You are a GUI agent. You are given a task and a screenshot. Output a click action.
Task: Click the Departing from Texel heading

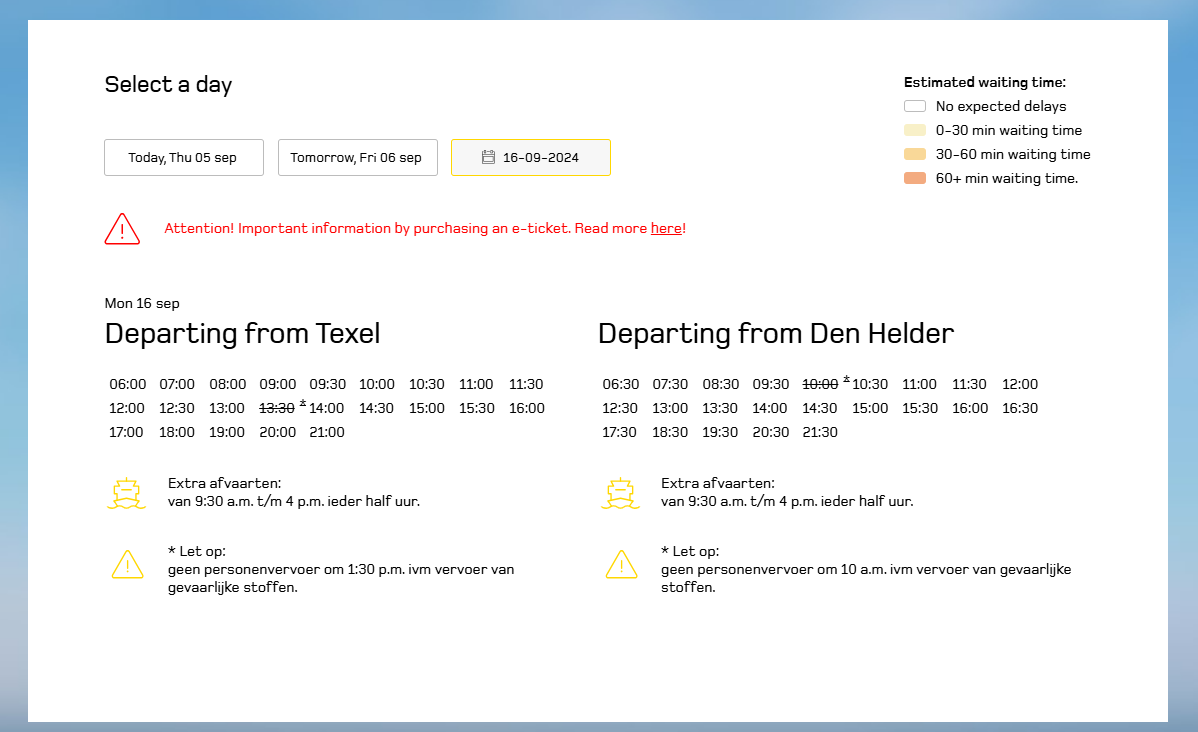242,334
